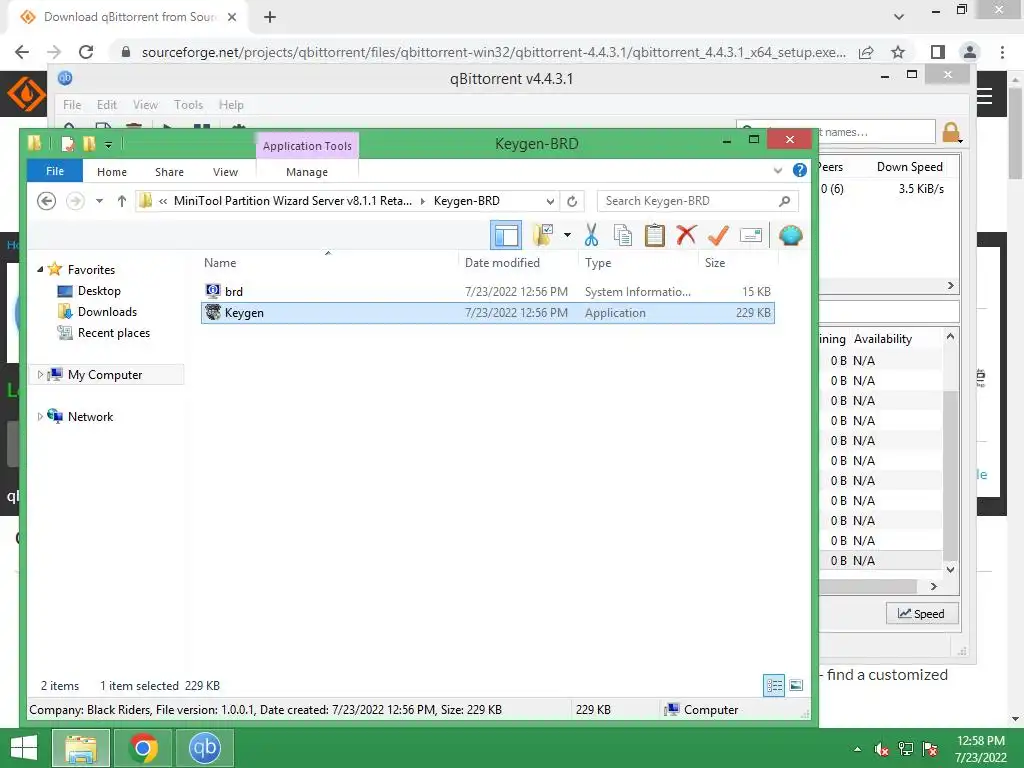Open the Share ribbon tab
This screenshot has width=1024, height=768.
[x=169, y=172]
